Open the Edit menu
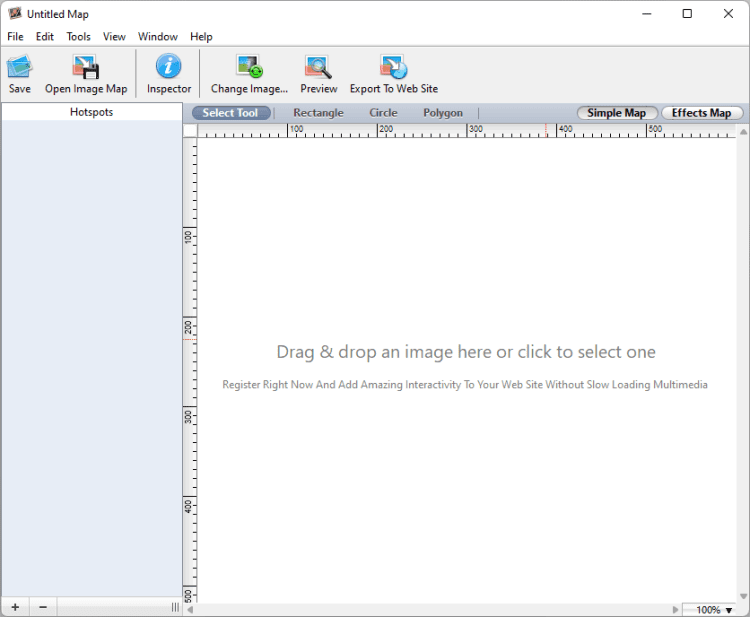Viewport: 750px width, 617px height. (x=44, y=36)
